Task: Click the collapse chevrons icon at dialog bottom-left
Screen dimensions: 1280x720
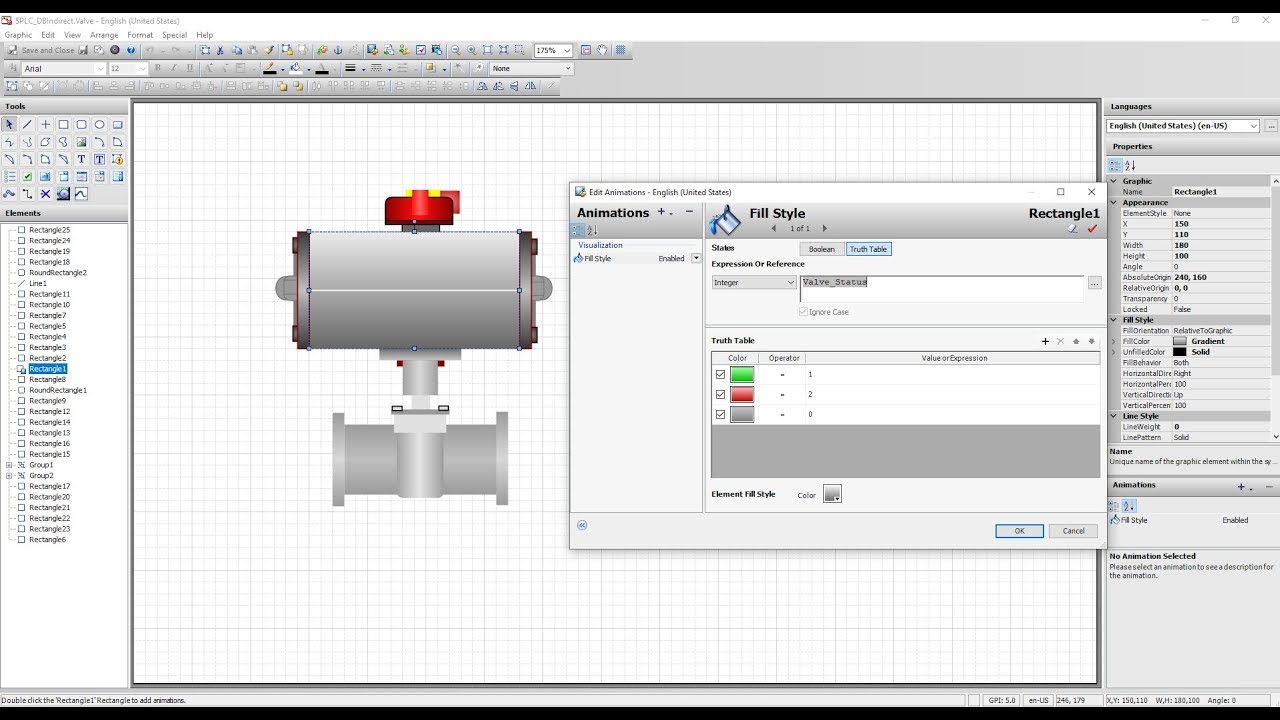Action: click(582, 525)
